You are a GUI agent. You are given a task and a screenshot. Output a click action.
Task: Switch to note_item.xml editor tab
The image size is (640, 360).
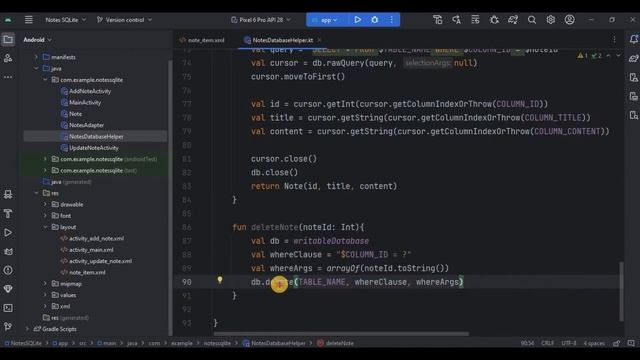[x=202, y=40]
